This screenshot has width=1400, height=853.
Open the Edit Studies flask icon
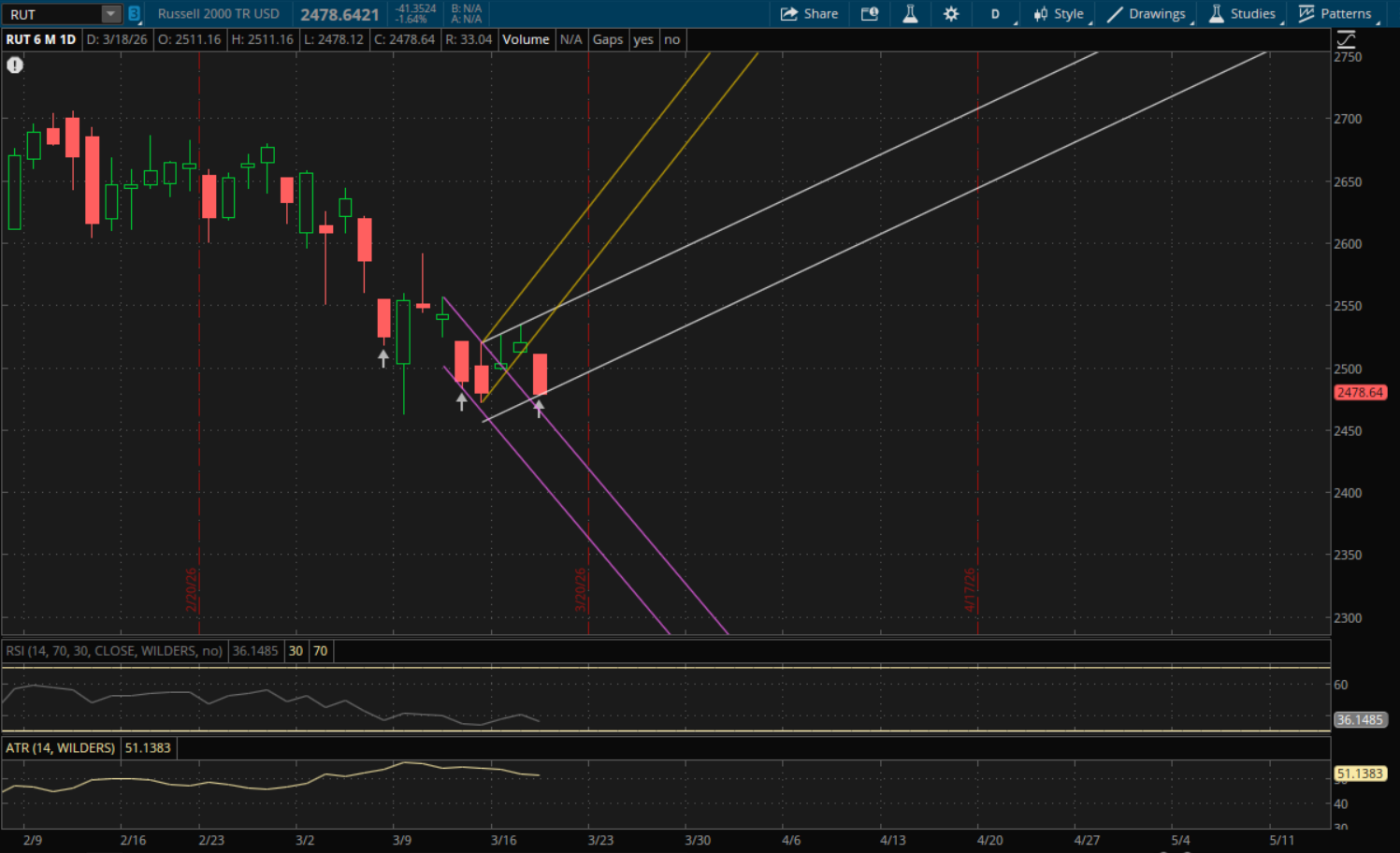tap(910, 14)
